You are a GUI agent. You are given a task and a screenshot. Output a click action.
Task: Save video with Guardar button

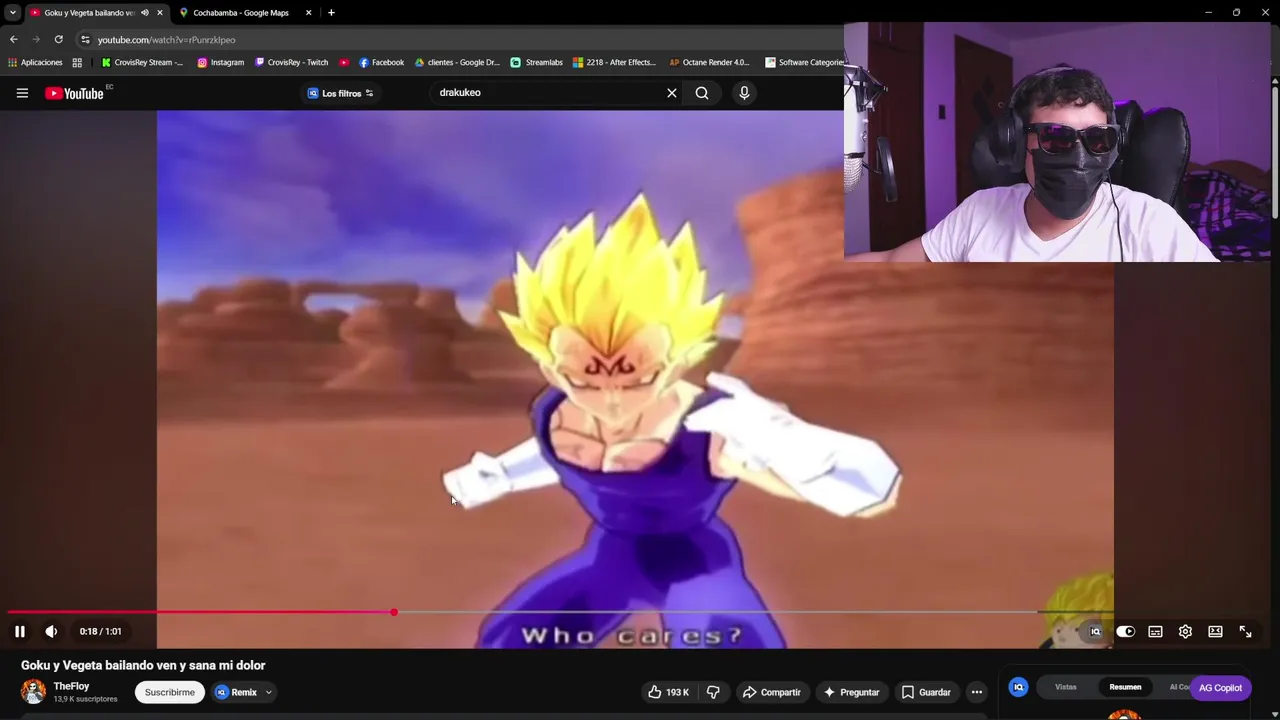pos(926,692)
